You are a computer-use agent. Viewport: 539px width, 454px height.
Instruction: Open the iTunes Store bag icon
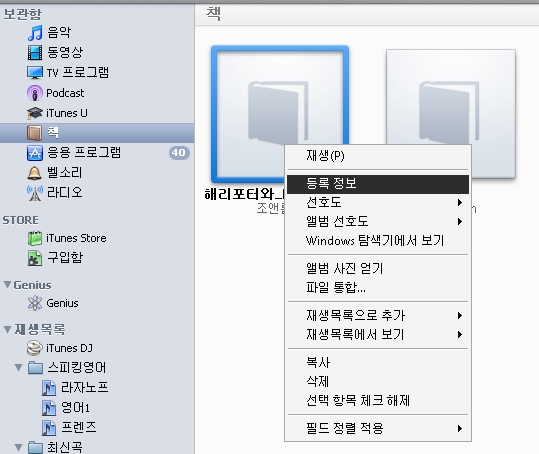(35, 238)
